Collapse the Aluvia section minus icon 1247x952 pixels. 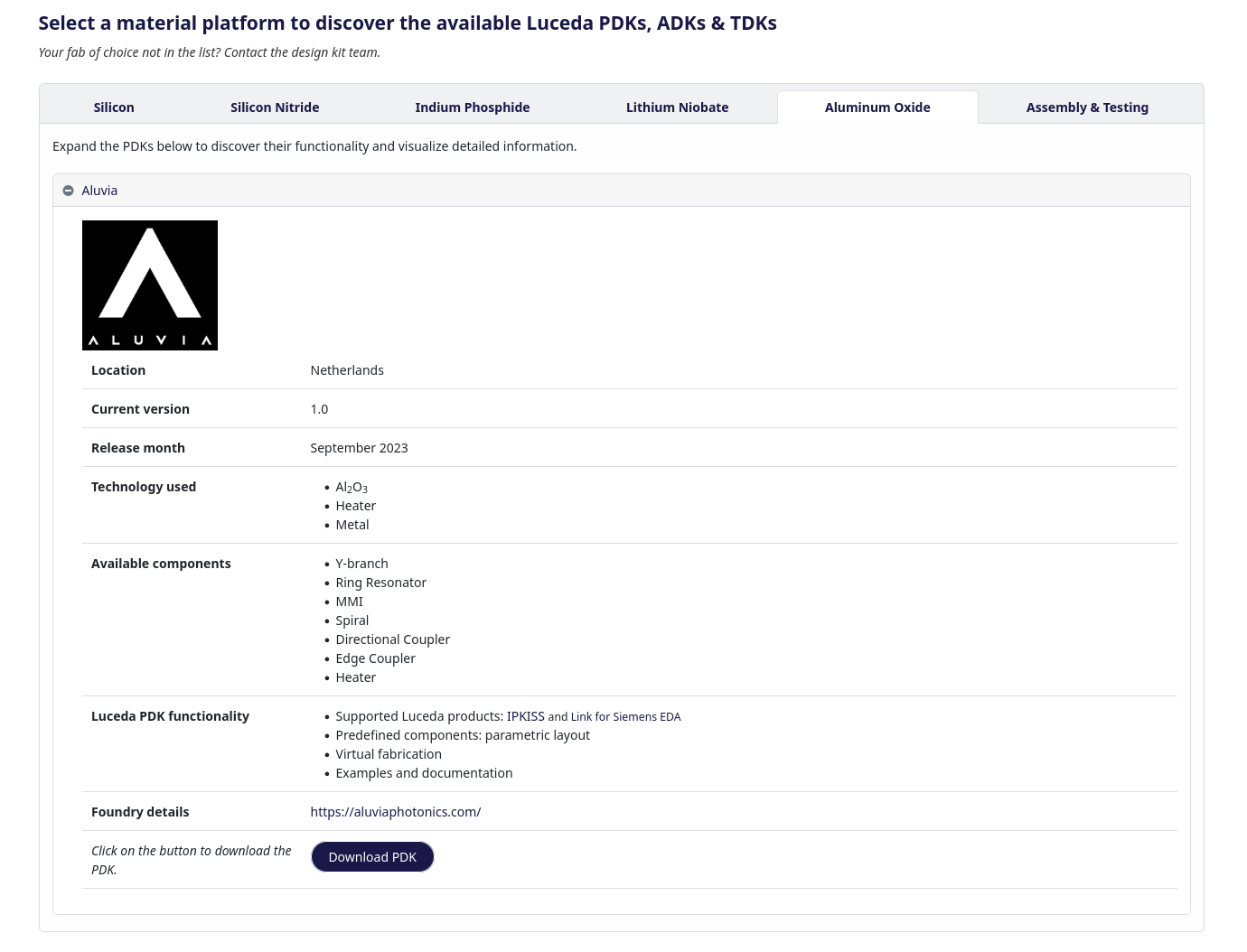pos(68,191)
